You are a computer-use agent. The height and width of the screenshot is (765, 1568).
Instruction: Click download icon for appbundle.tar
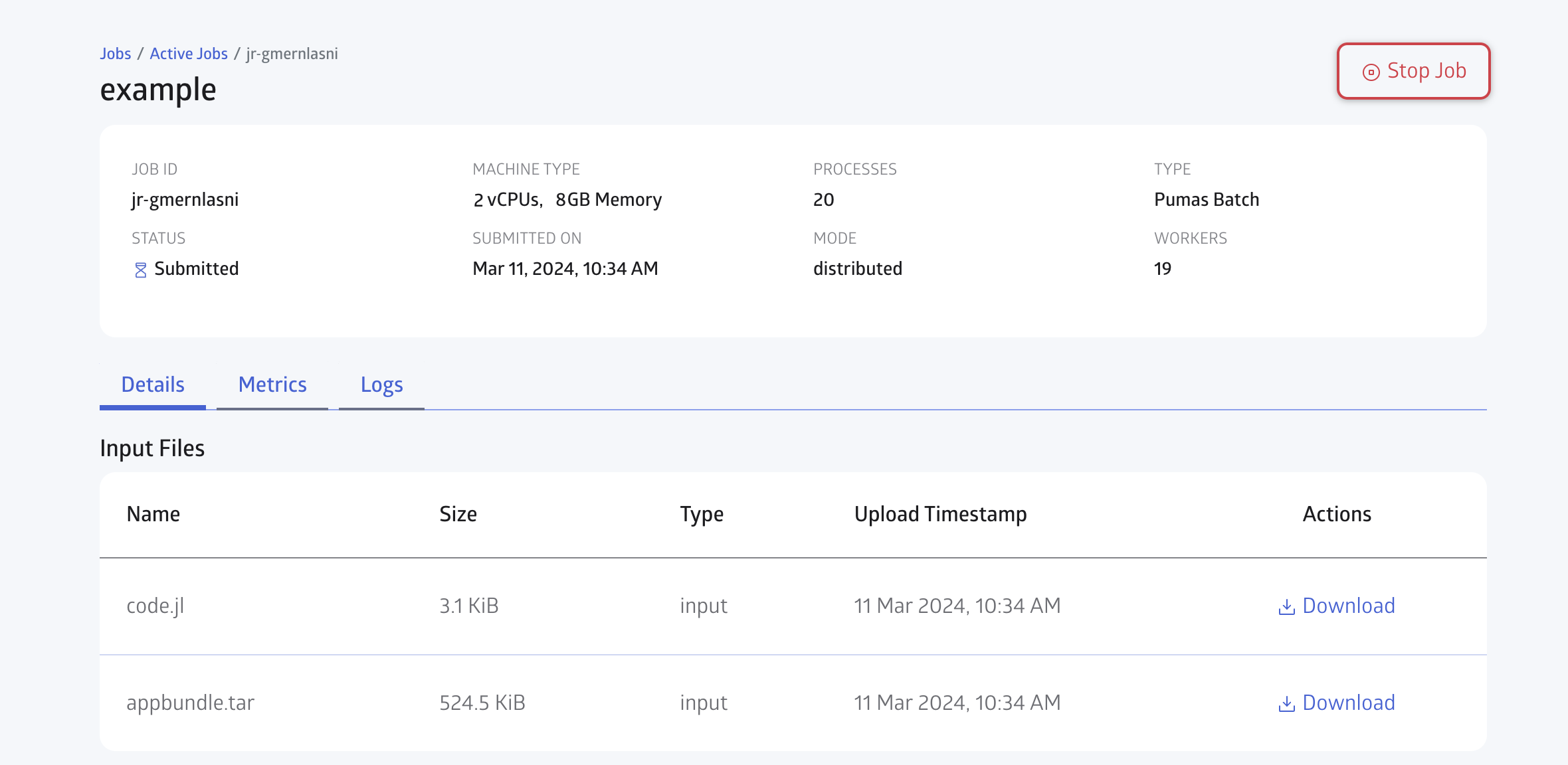click(1286, 704)
